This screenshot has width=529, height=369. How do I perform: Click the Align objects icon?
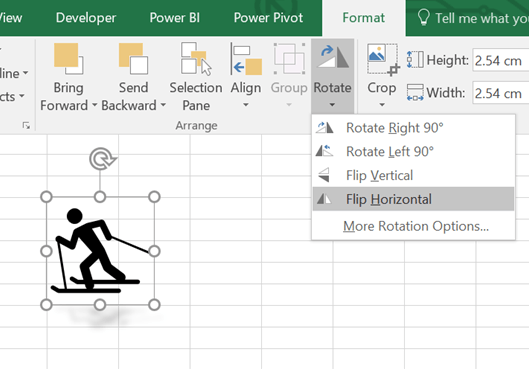click(246, 59)
